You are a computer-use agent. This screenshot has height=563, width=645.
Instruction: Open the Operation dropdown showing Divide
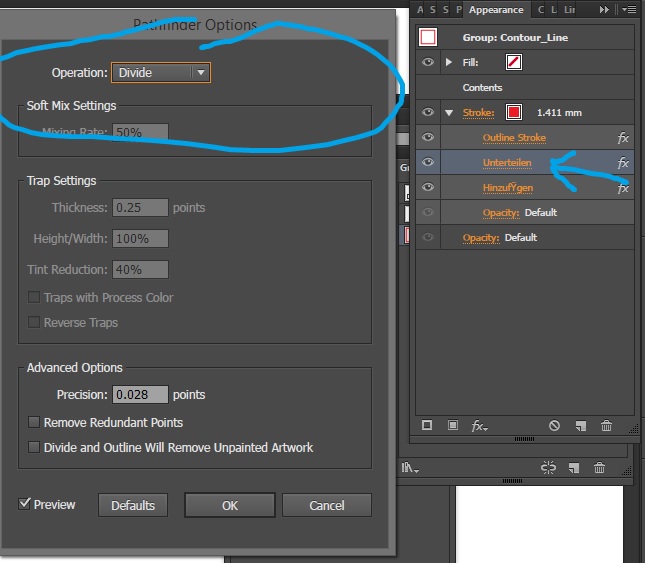[x=161, y=73]
